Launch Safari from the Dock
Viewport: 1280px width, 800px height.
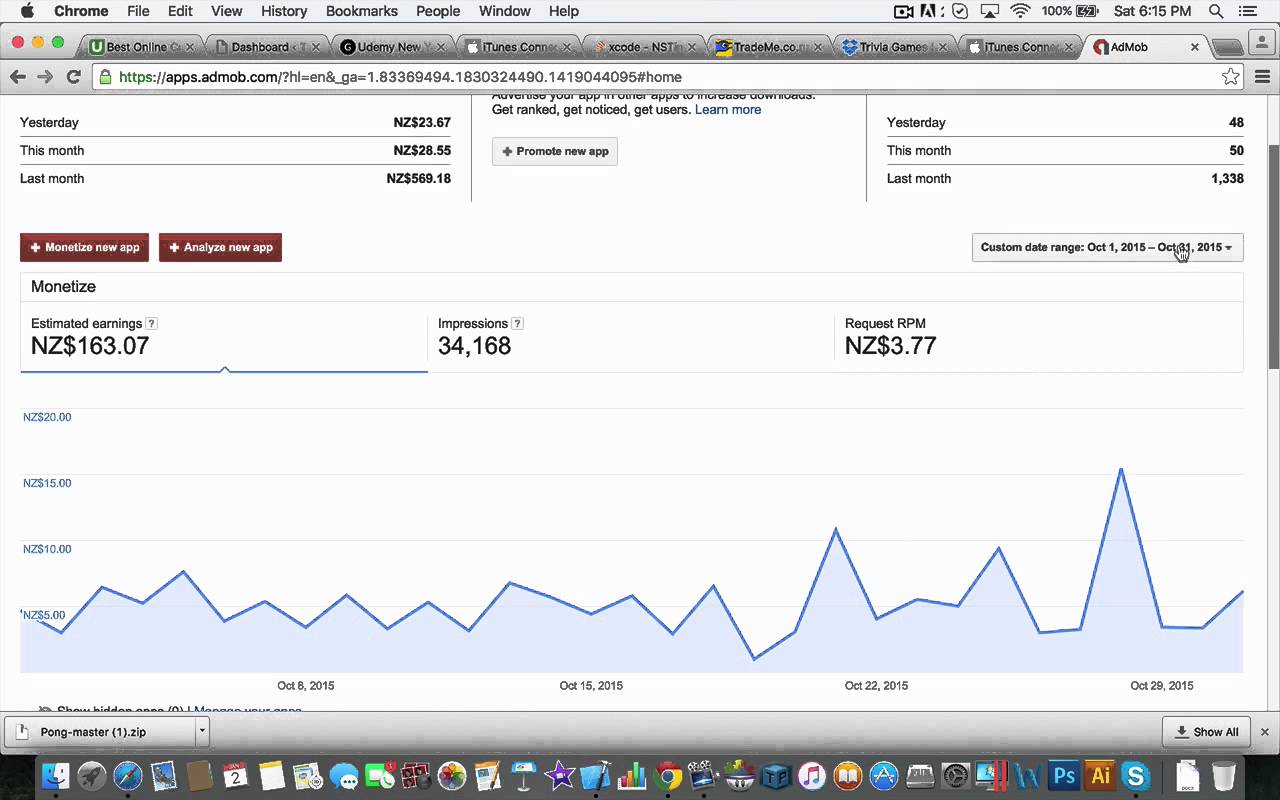click(128, 775)
